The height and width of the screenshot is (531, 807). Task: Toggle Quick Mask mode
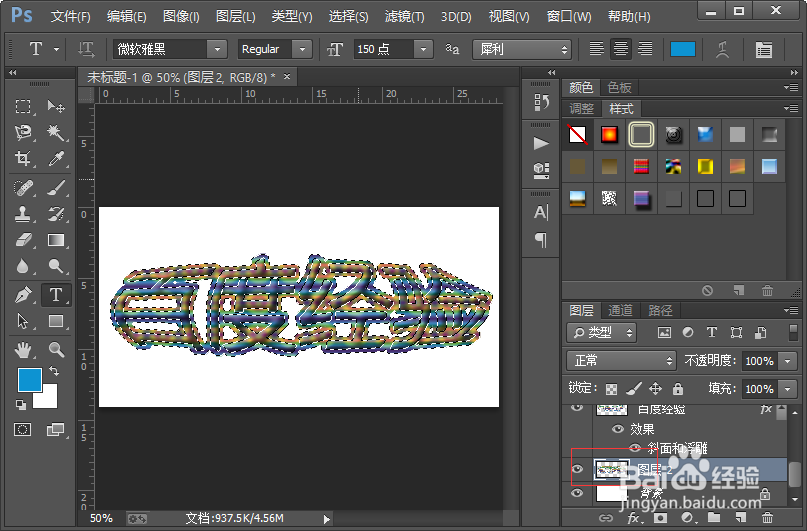pyautogui.click(x=23, y=429)
